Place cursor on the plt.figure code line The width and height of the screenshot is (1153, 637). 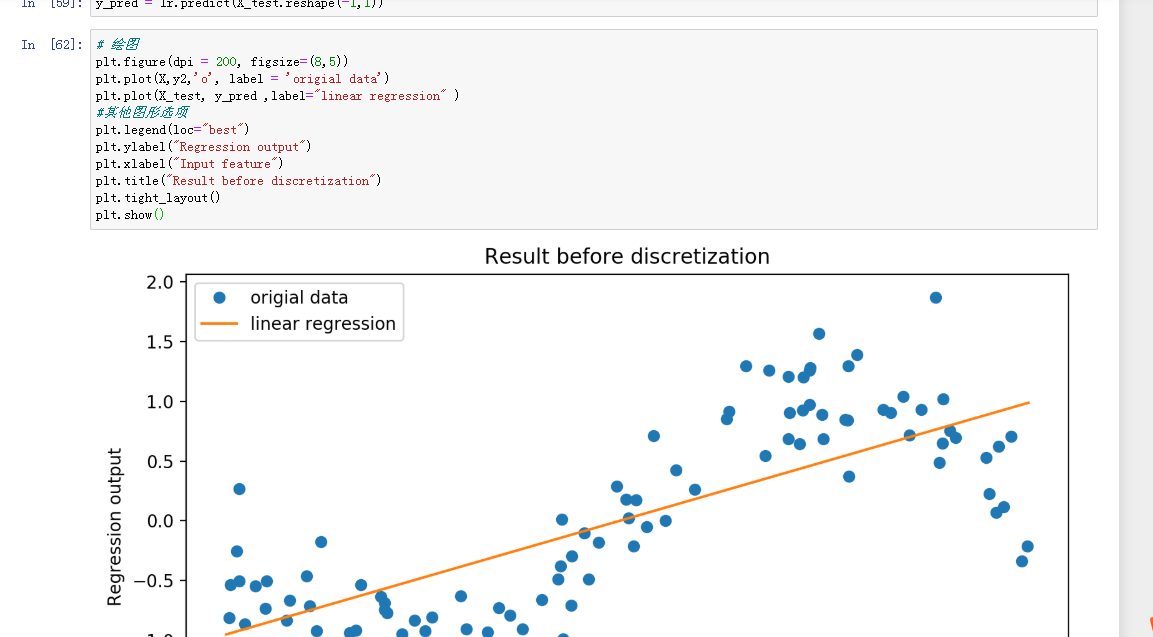[x=222, y=62]
